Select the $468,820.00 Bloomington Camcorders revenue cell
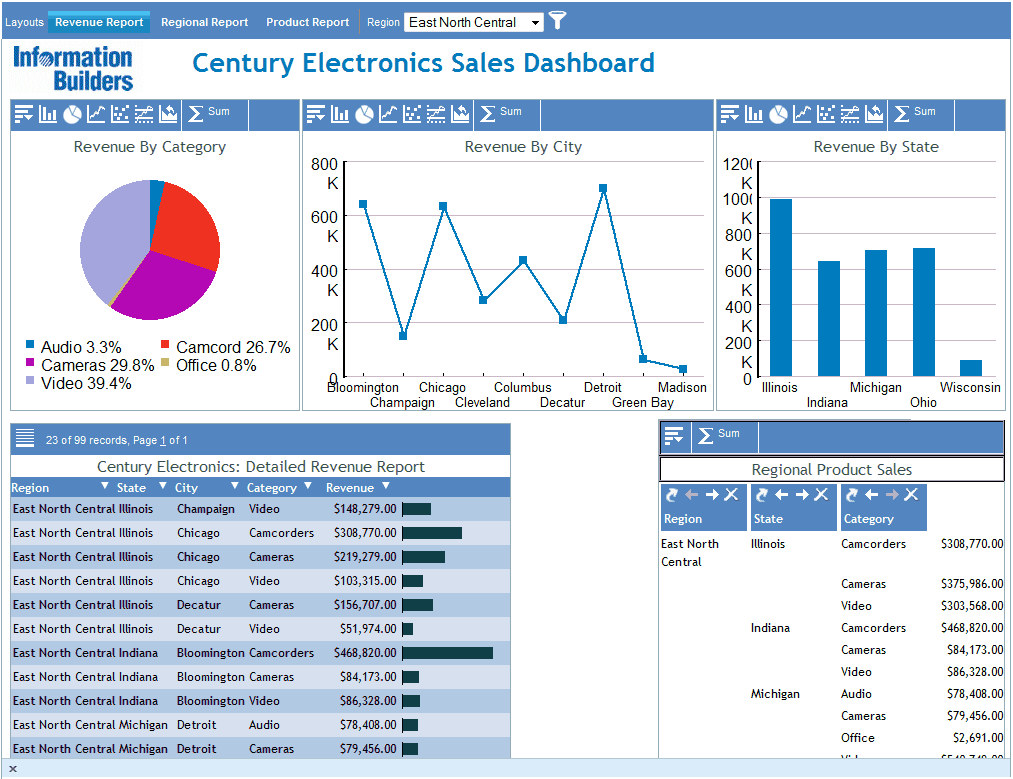The image size is (1013, 779). point(365,653)
